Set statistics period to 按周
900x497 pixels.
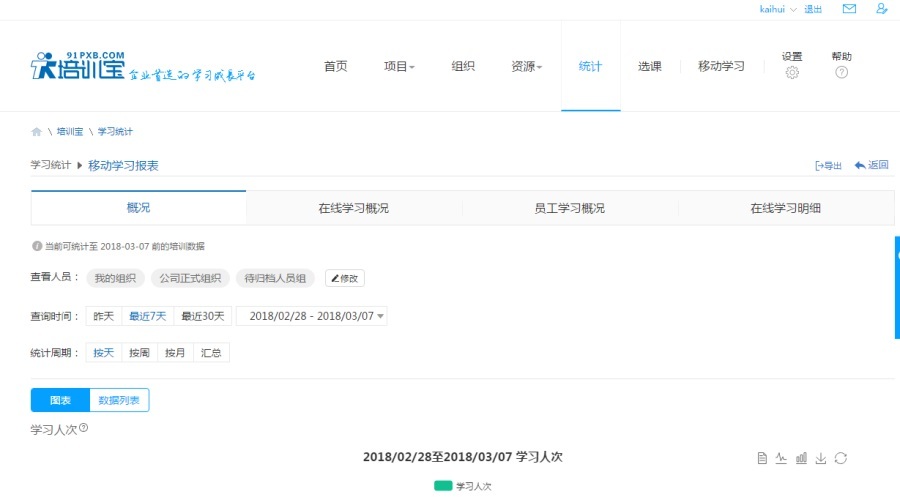point(139,353)
